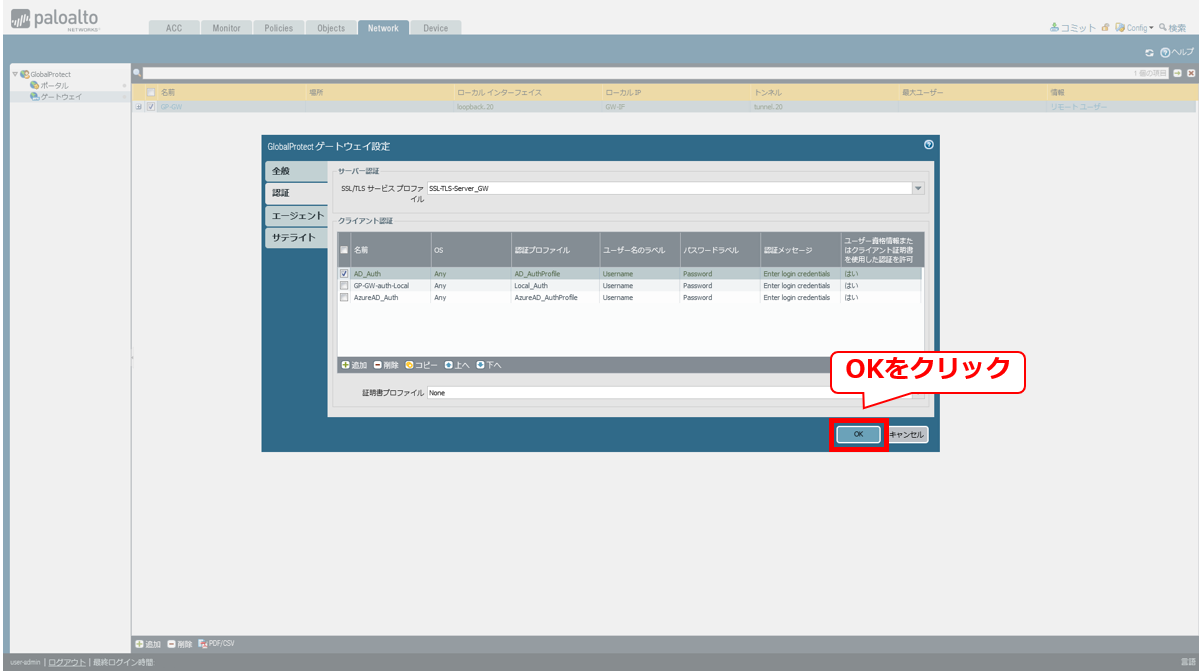Switch to the エージェント dialog tab
1202x671 pixels.
point(296,216)
